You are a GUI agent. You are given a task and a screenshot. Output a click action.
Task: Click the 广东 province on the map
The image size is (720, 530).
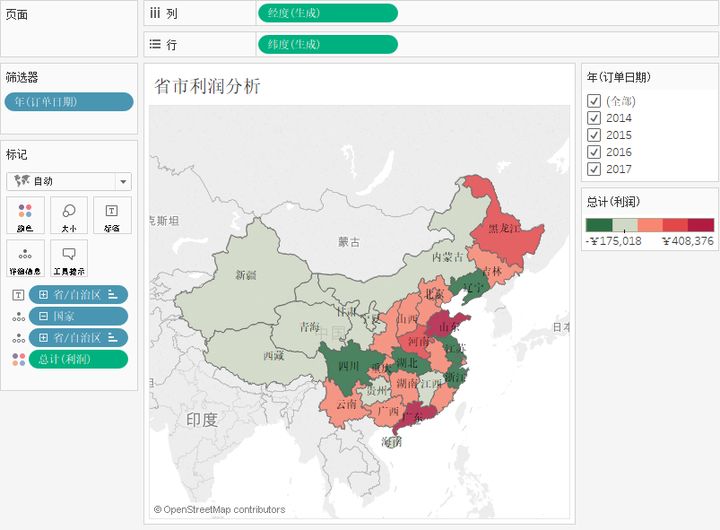tap(413, 417)
